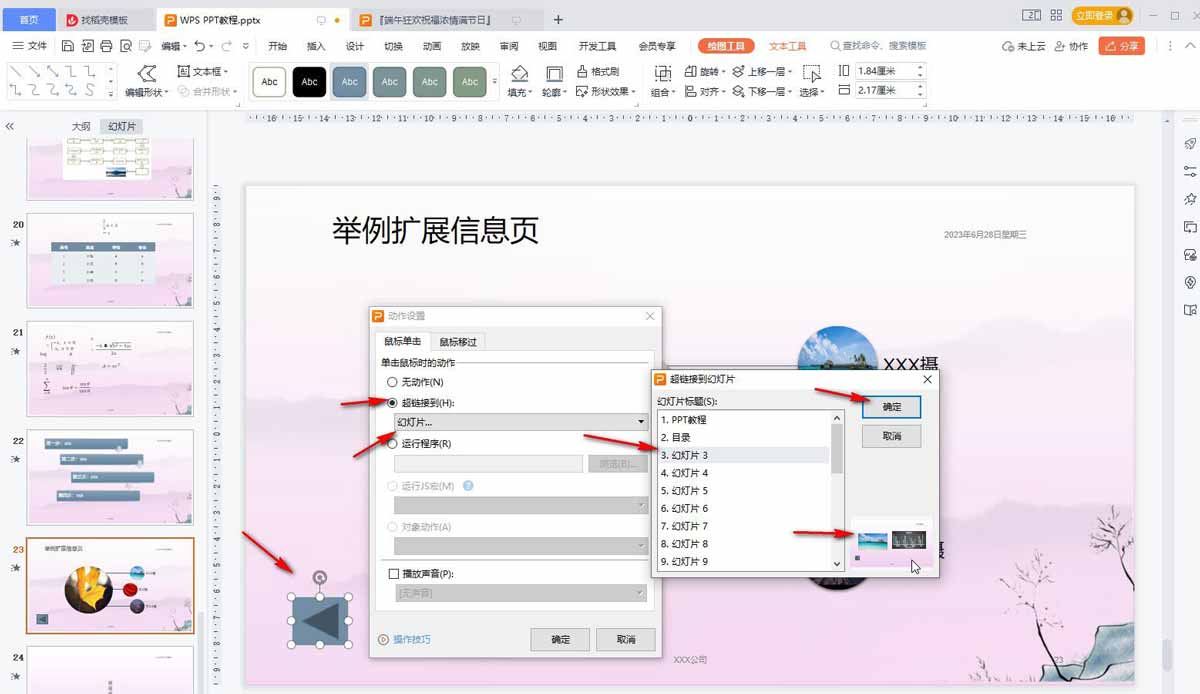Screen dimensions: 1200x694
Task: Click the Save icon in quick toolbar
Action: (x=68, y=46)
